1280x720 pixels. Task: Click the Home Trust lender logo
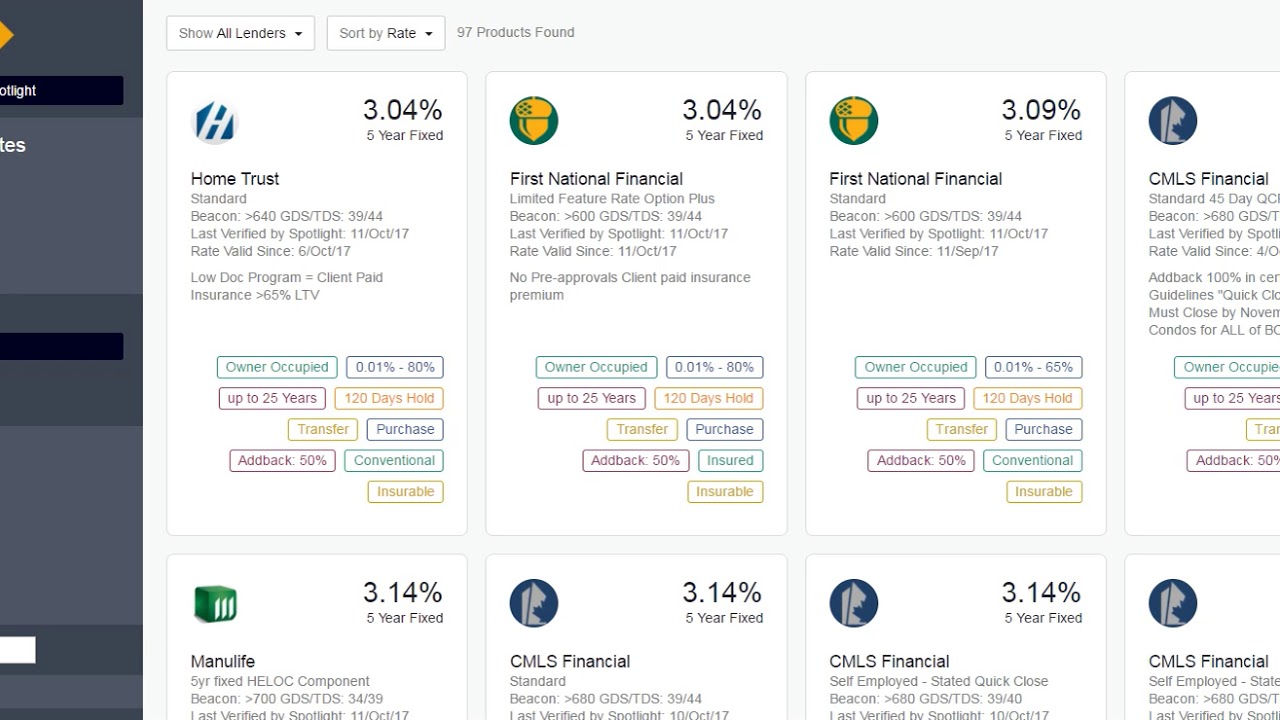click(x=214, y=122)
